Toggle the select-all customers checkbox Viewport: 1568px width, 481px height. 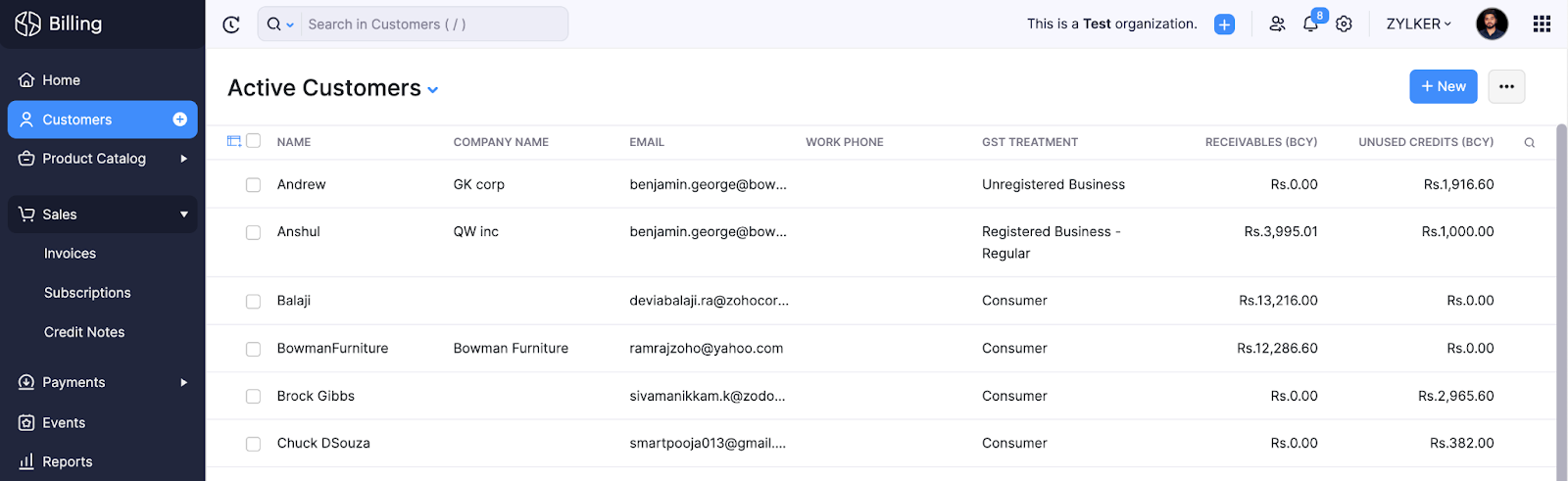click(x=253, y=141)
